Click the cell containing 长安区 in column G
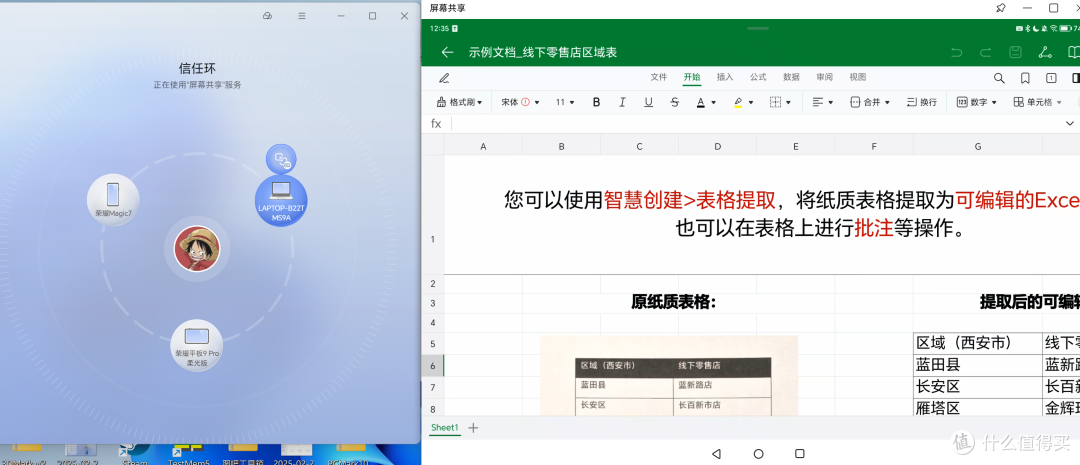The width and height of the screenshot is (1080, 465). (977, 387)
